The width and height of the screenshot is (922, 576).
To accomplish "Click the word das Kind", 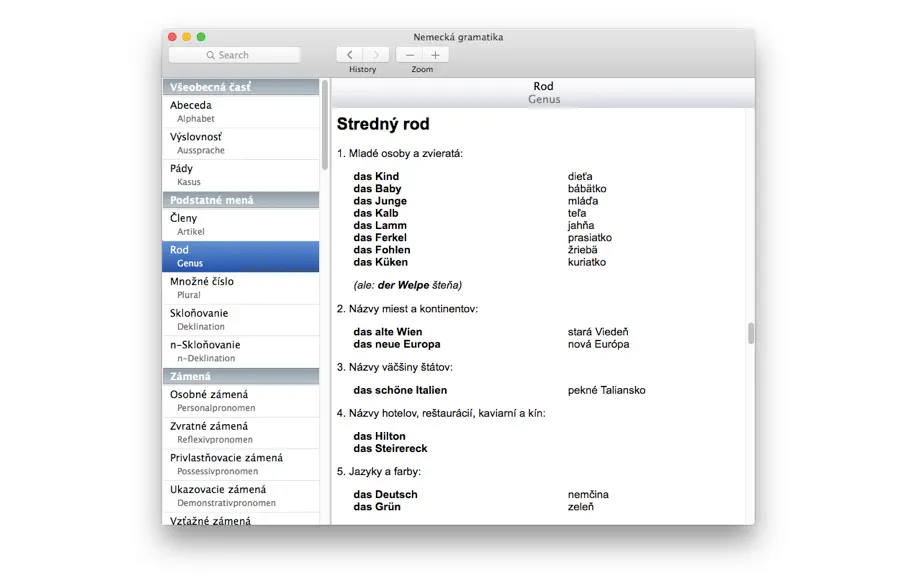I will [376, 176].
